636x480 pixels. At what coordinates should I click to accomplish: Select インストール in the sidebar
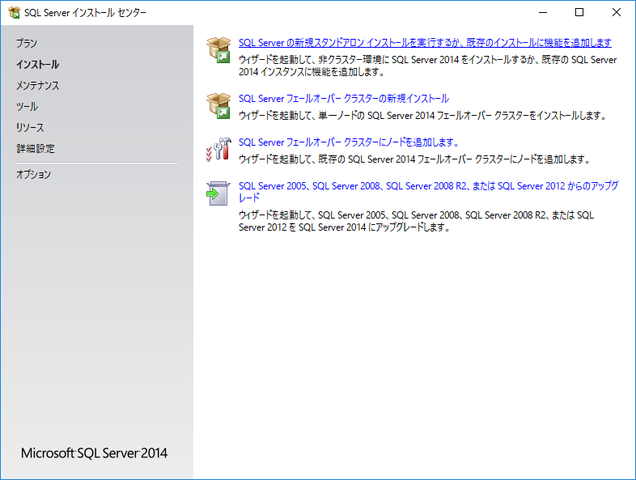point(37,65)
